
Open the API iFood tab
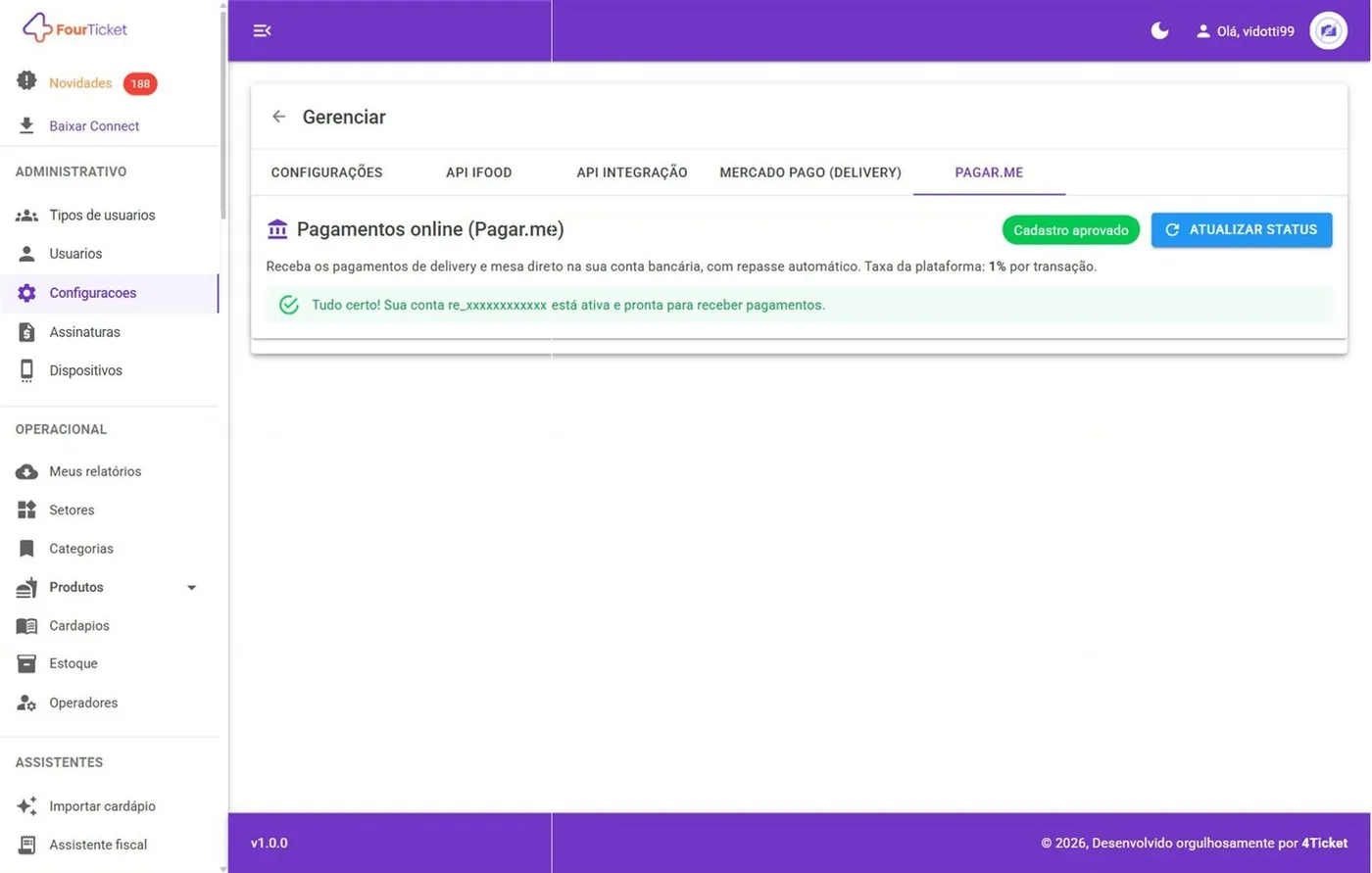point(479,172)
